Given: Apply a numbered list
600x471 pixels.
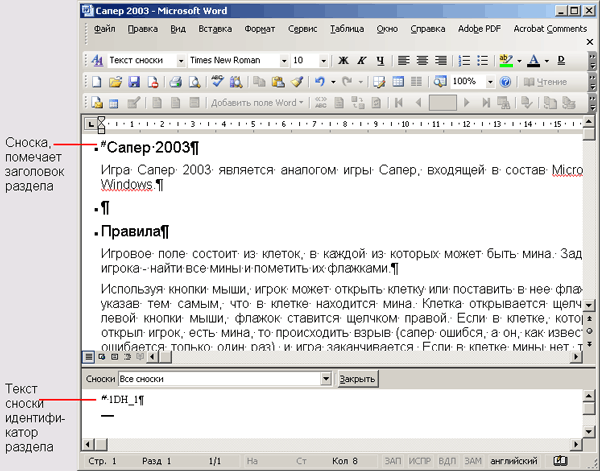Looking at the screenshot, I should coord(464,60).
